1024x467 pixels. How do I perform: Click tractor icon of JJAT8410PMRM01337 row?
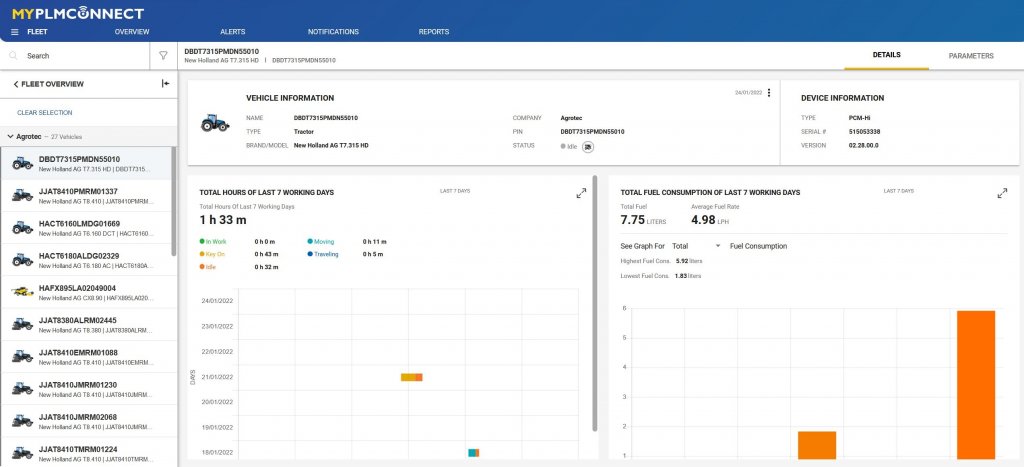[x=22, y=195]
